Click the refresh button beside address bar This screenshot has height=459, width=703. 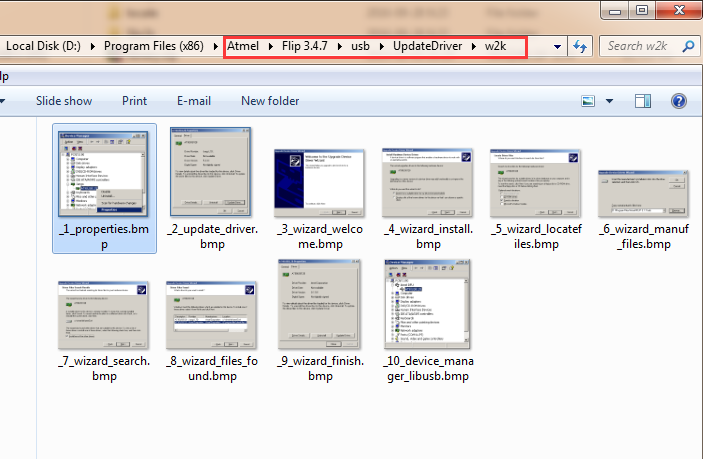coord(579,47)
